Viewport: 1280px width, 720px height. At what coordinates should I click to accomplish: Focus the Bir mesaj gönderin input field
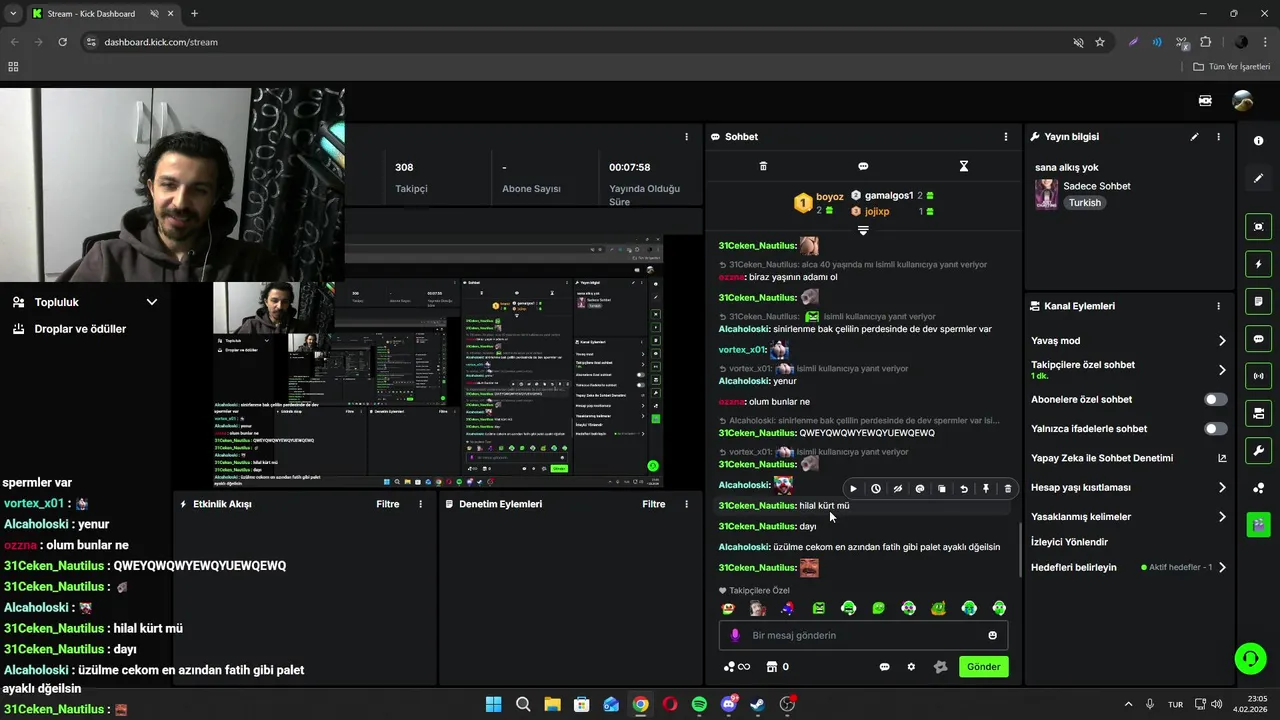coord(864,635)
